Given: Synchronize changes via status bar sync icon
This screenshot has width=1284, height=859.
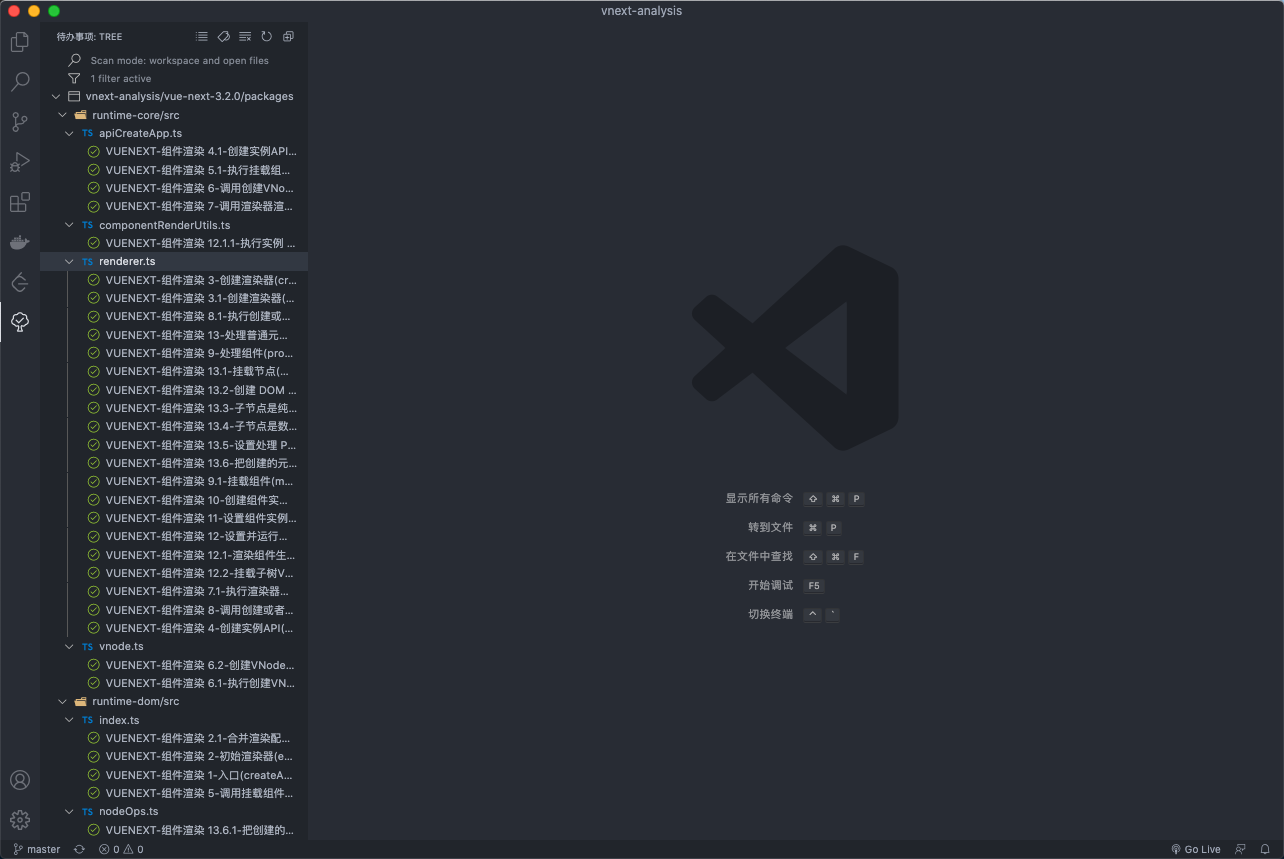Looking at the screenshot, I should pyautogui.click(x=79, y=849).
